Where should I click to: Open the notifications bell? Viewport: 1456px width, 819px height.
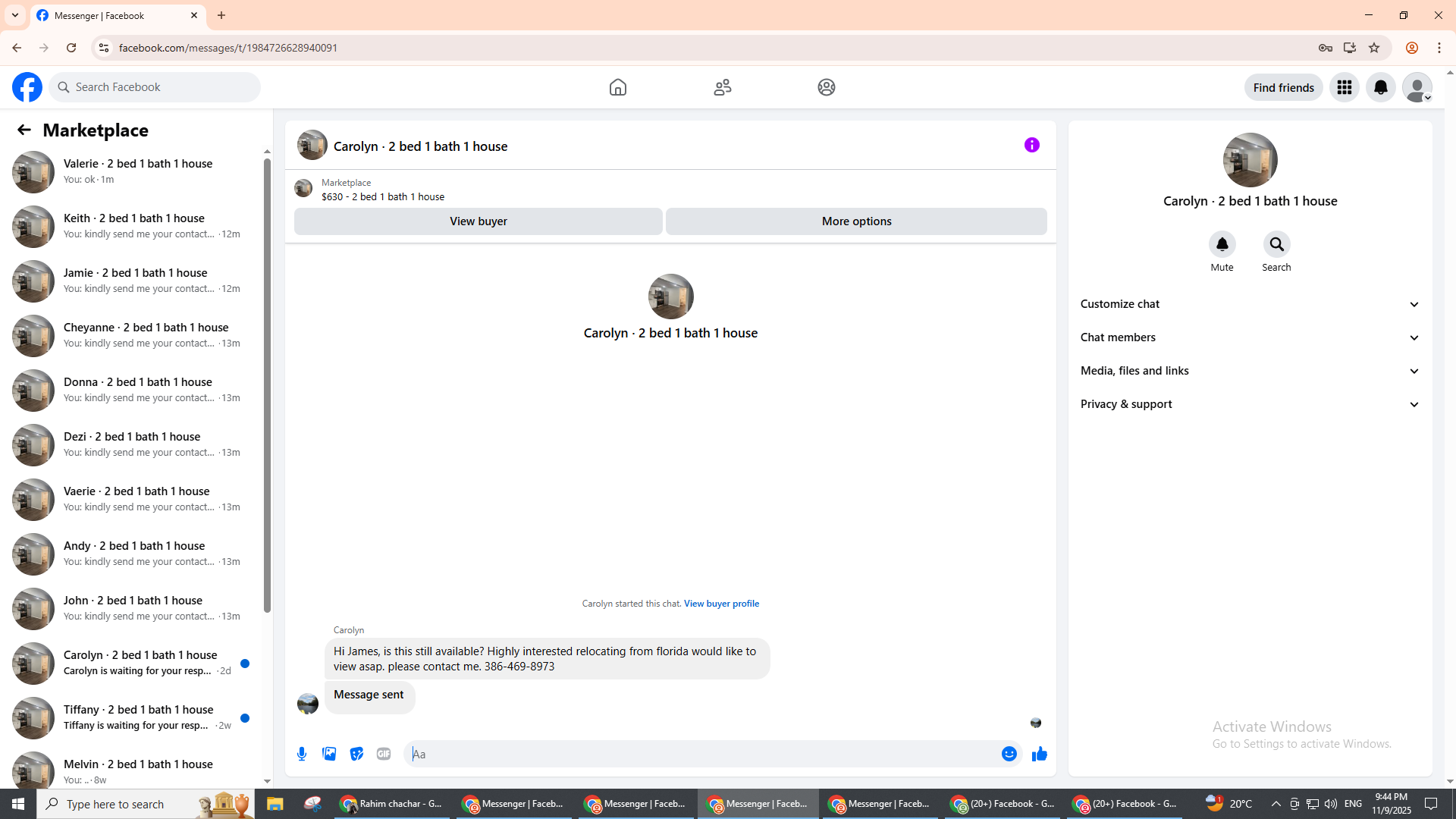coord(1381,87)
